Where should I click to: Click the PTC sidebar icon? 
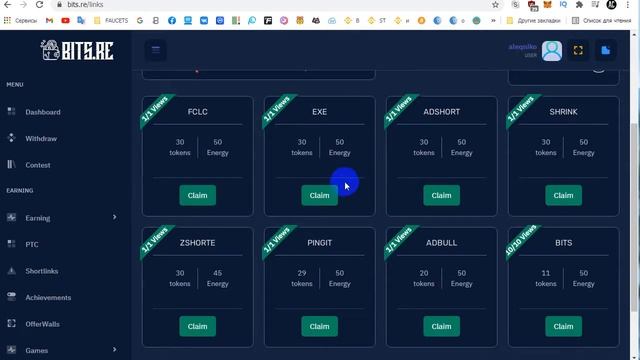click(11, 244)
